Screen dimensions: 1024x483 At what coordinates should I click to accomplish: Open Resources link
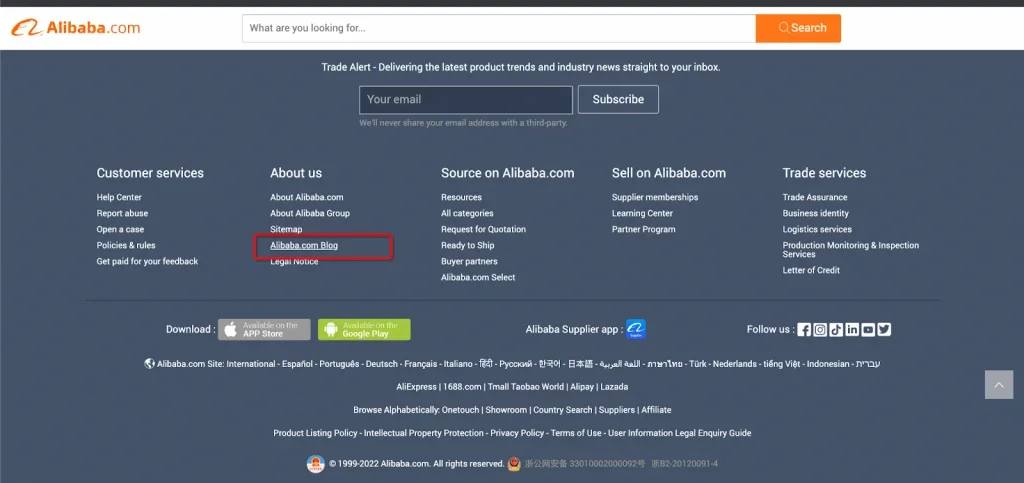(461, 197)
